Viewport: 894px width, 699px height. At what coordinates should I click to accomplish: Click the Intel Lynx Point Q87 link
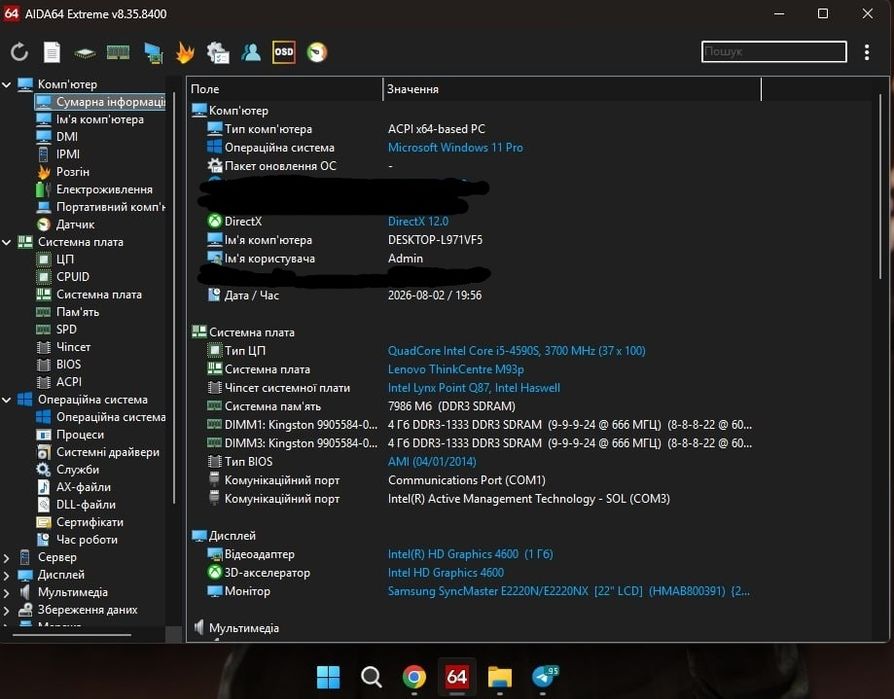pos(474,388)
